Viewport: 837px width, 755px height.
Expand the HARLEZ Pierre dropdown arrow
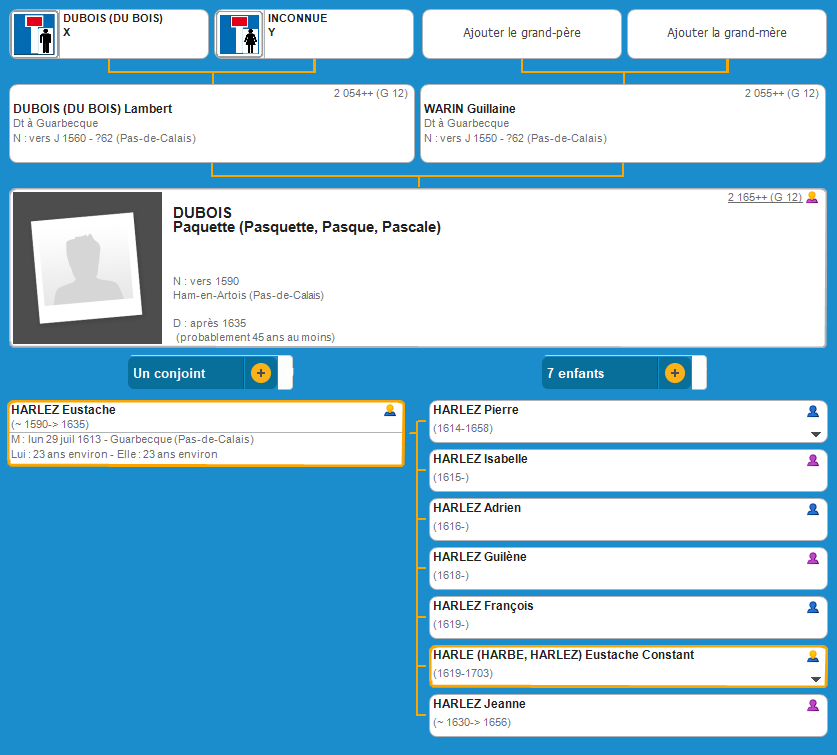[x=816, y=434]
